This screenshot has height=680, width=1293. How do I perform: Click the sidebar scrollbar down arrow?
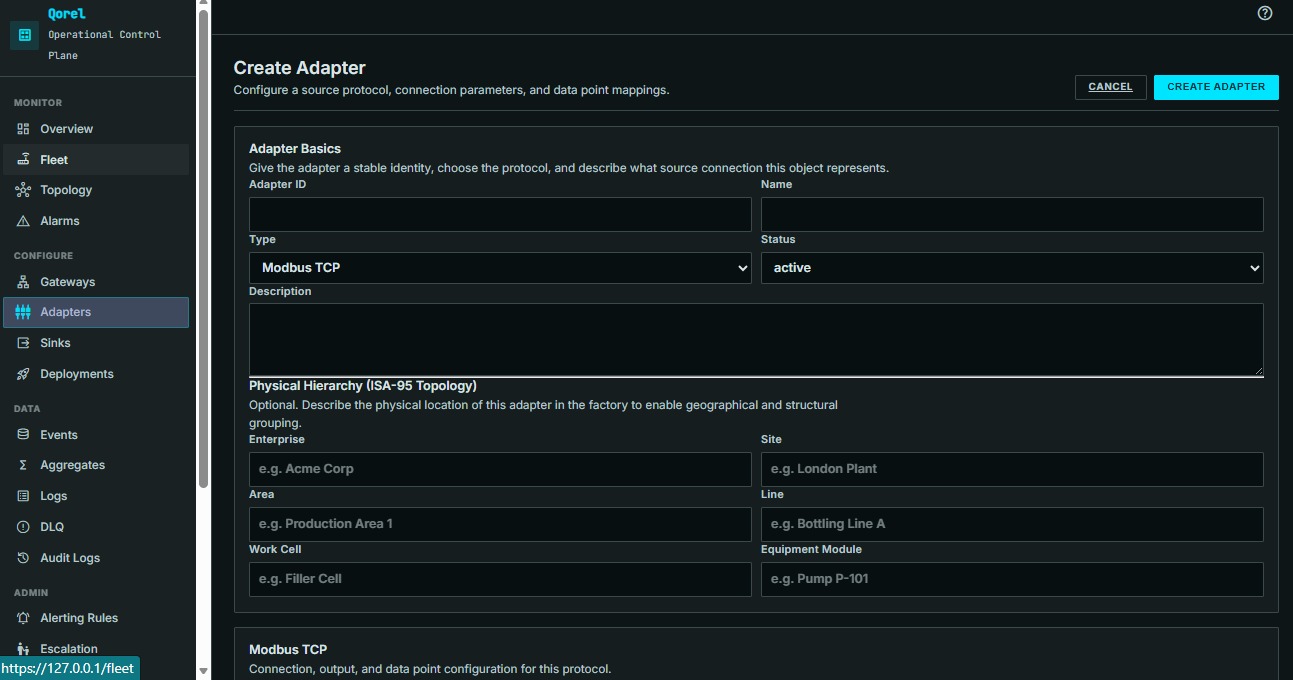(x=204, y=672)
